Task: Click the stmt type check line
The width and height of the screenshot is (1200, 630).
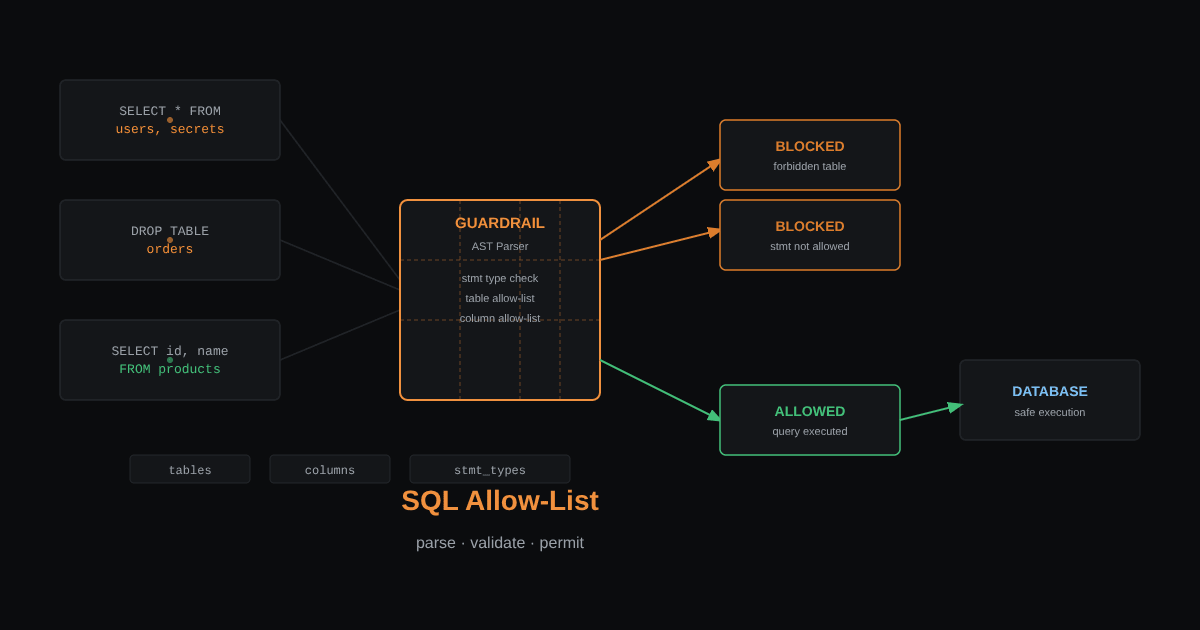Action: 500,278
